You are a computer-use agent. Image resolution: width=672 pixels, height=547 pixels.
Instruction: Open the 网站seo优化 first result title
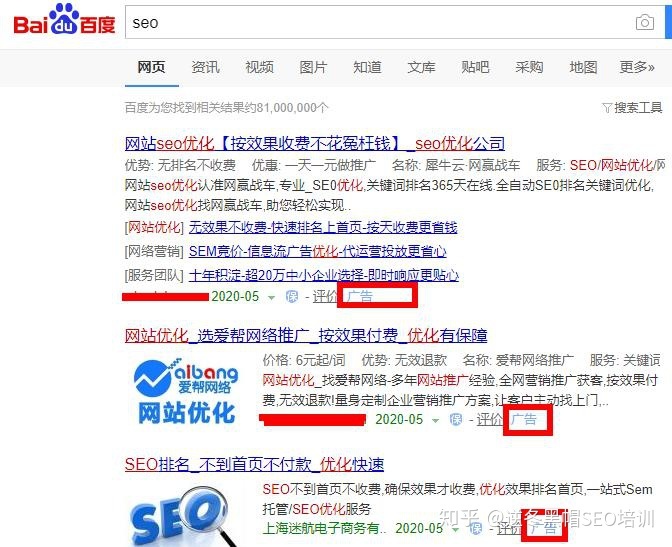[x=315, y=143]
